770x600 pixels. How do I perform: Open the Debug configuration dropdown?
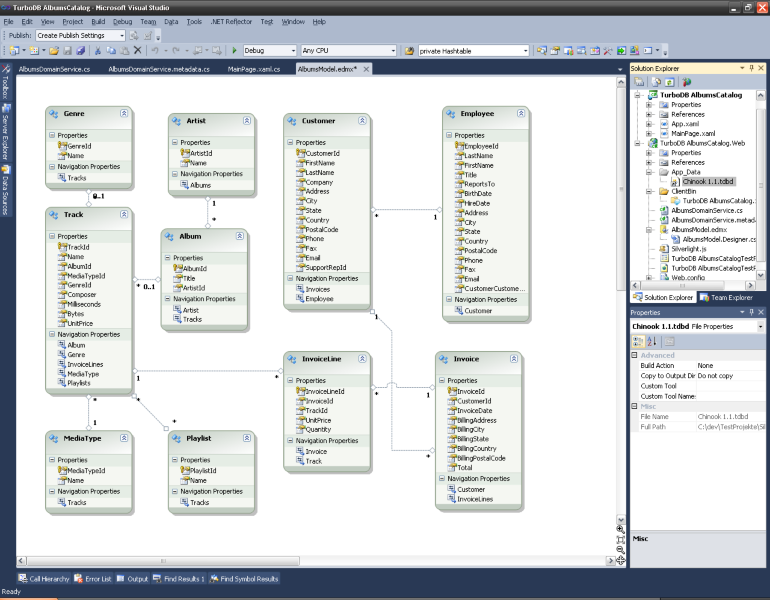[293, 51]
